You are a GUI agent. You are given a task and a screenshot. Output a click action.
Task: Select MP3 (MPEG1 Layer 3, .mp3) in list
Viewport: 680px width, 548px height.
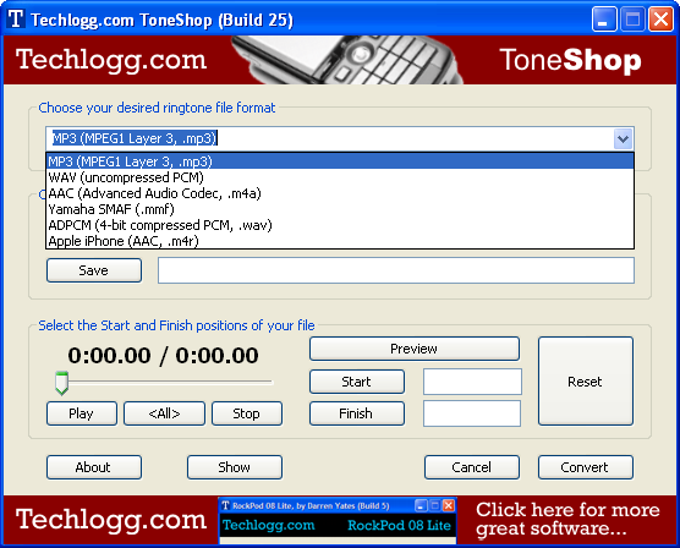pos(340,161)
